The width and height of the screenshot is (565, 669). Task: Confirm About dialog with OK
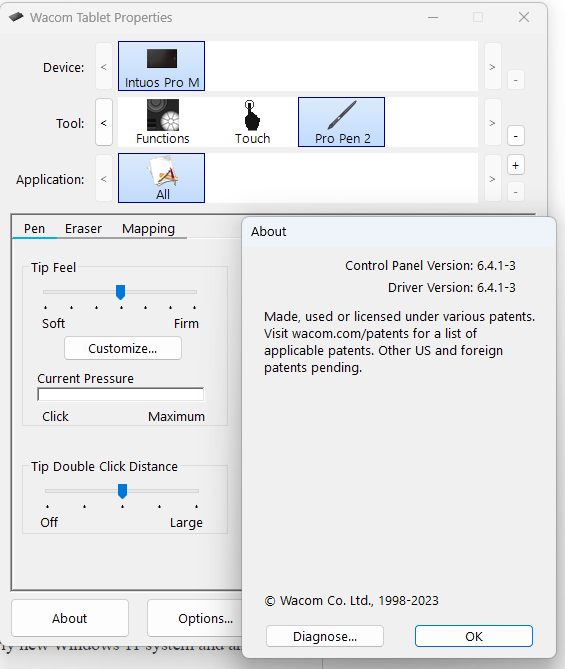pos(474,636)
